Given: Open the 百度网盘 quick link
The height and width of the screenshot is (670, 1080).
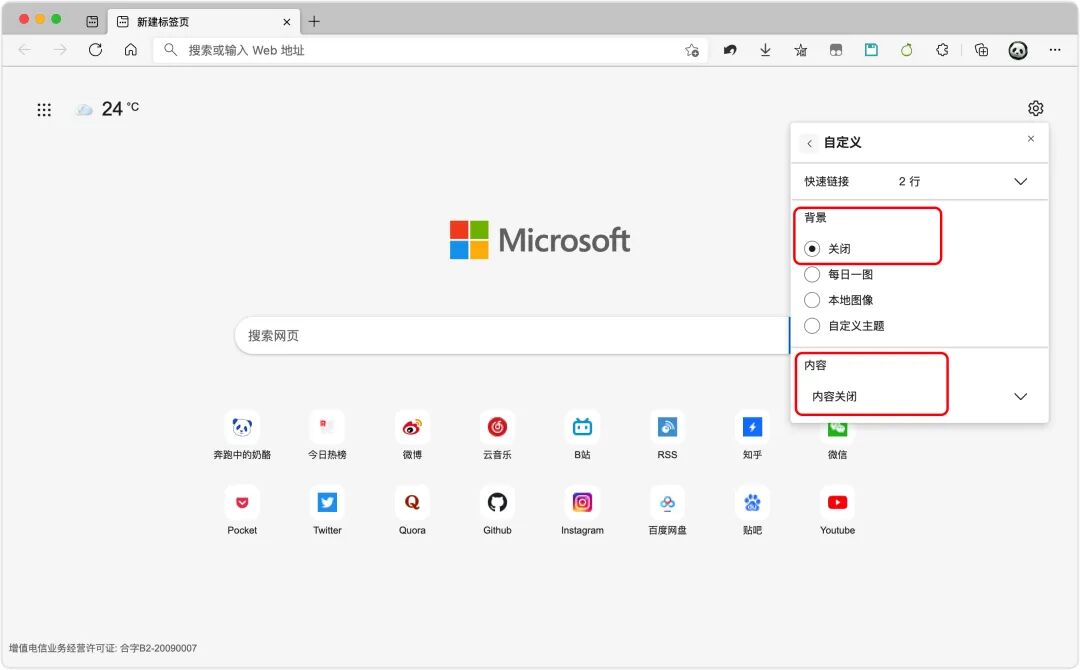Looking at the screenshot, I should (x=667, y=511).
